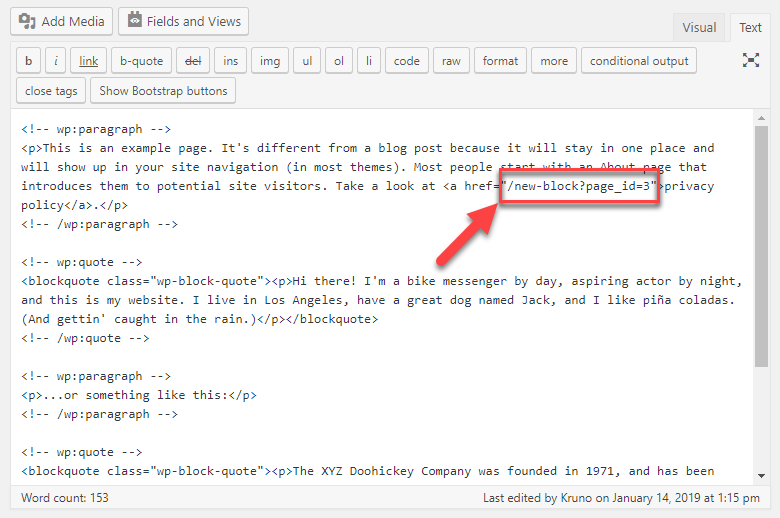Click the "...or something like this:" line
The width and height of the screenshot is (780, 518).
(139, 395)
